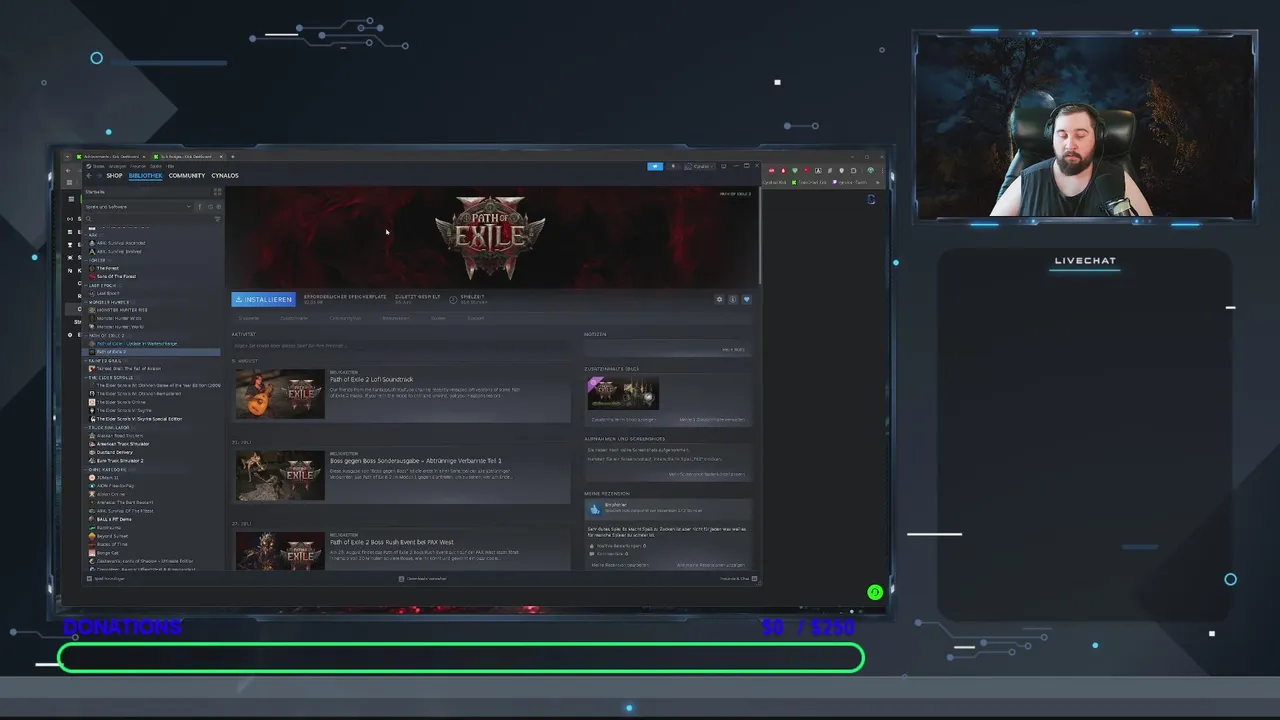The height and width of the screenshot is (720, 1280).
Task: Open the Boss Rush Event bei PAX West news
Action: 391,542
